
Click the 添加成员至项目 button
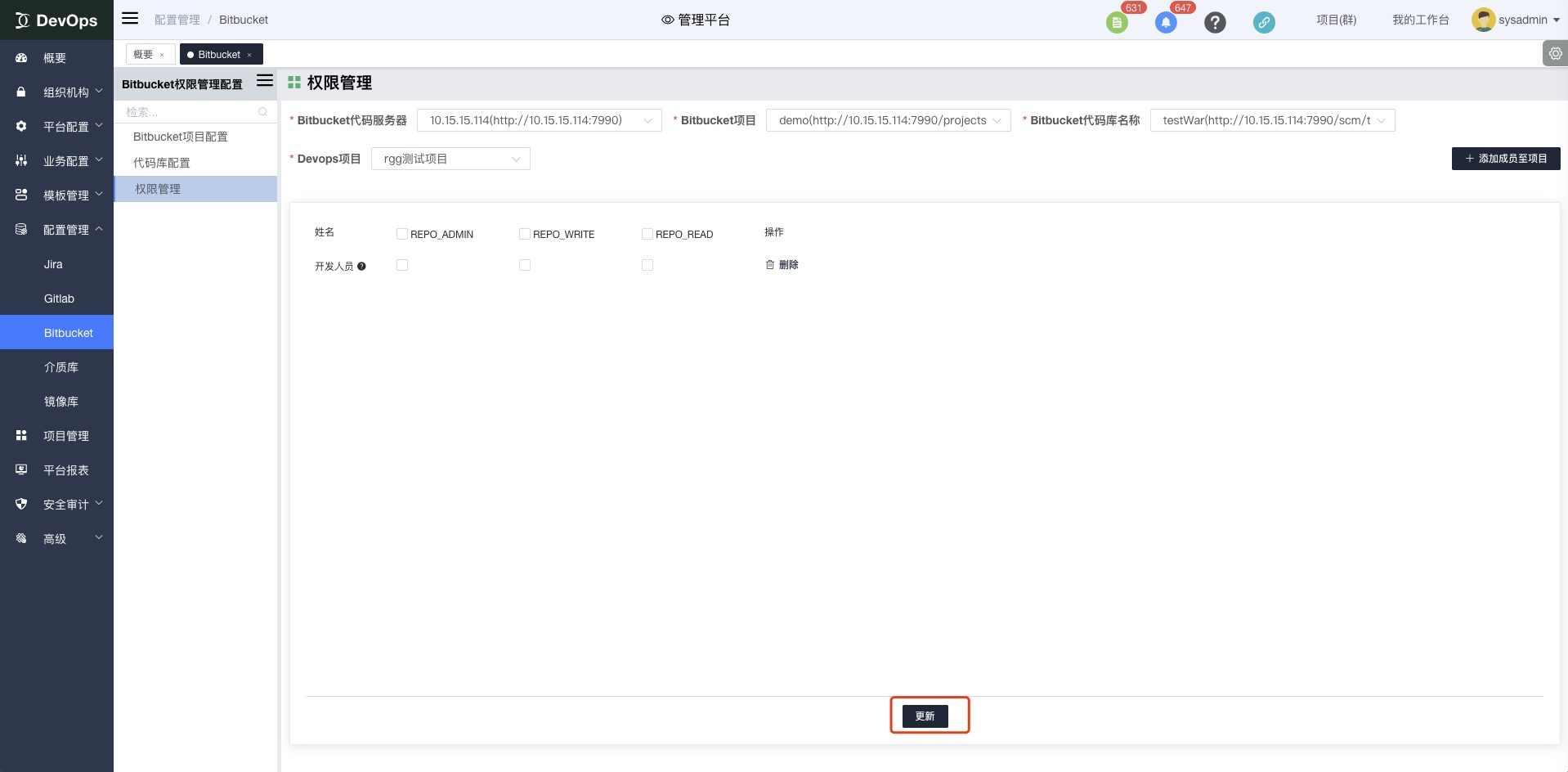point(1506,159)
